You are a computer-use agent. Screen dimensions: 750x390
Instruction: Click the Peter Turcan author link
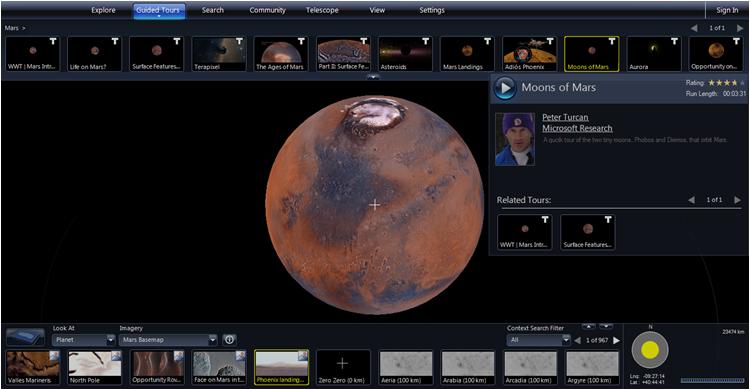click(565, 117)
